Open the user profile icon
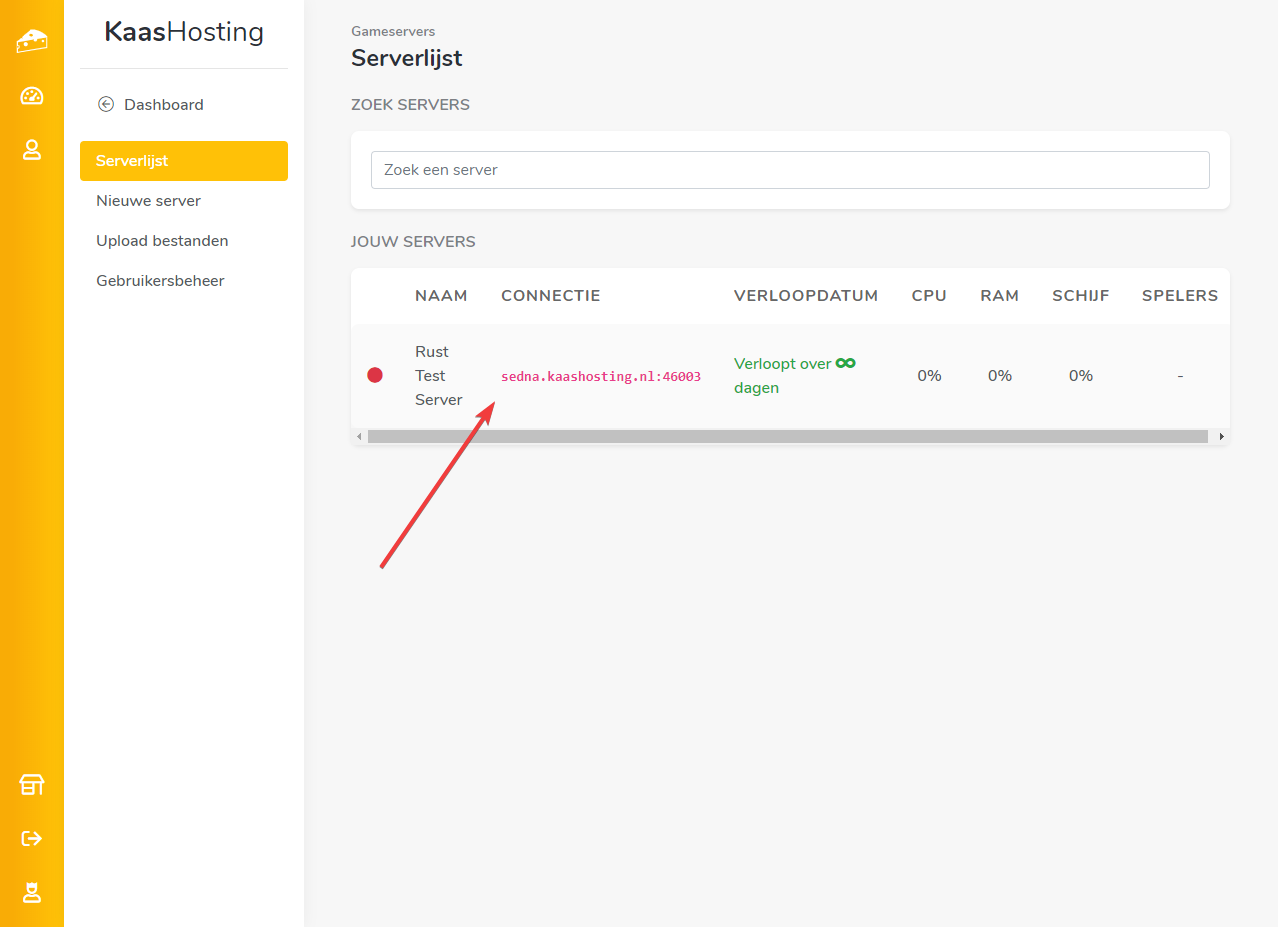The width and height of the screenshot is (1278, 927). 32,150
